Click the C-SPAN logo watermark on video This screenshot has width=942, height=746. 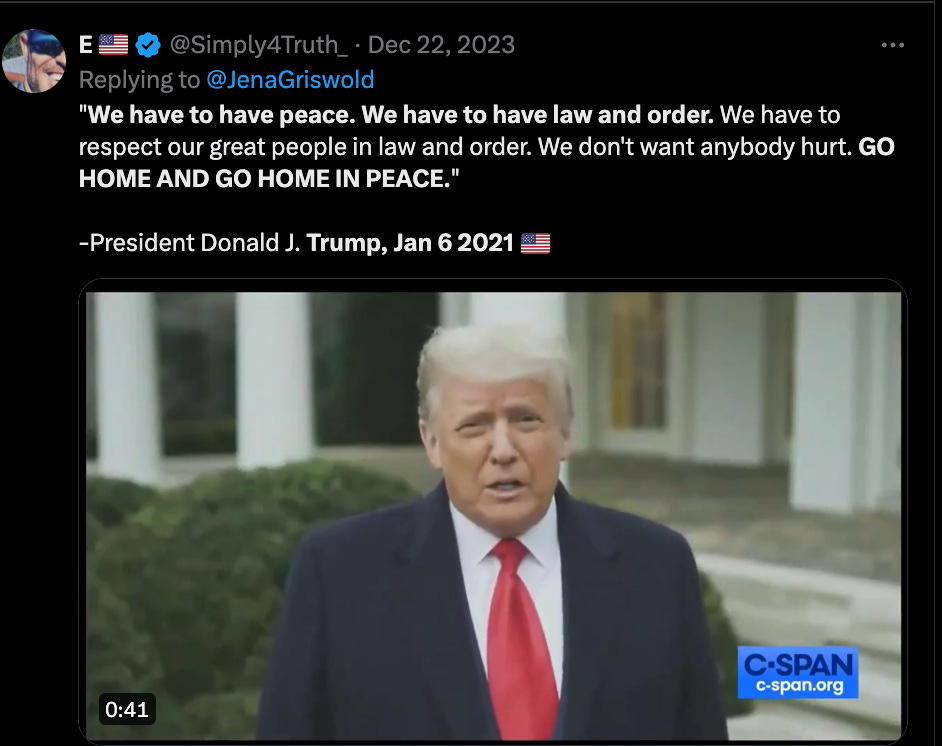click(798, 672)
